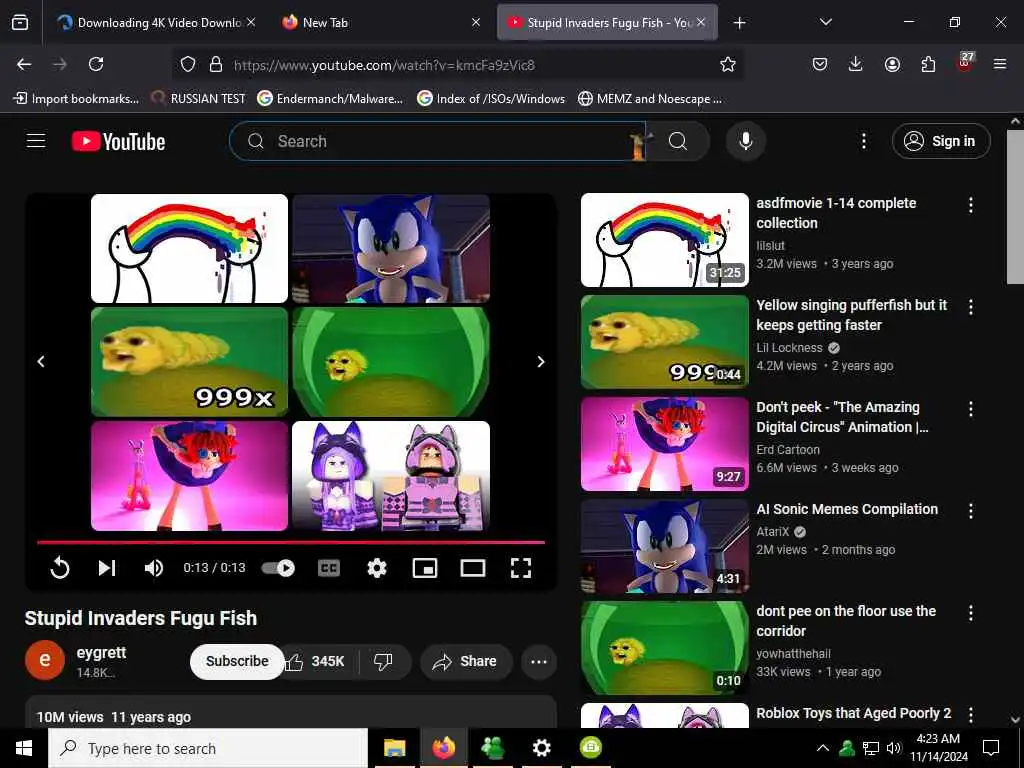Open File Explorer from taskbar

click(394, 748)
